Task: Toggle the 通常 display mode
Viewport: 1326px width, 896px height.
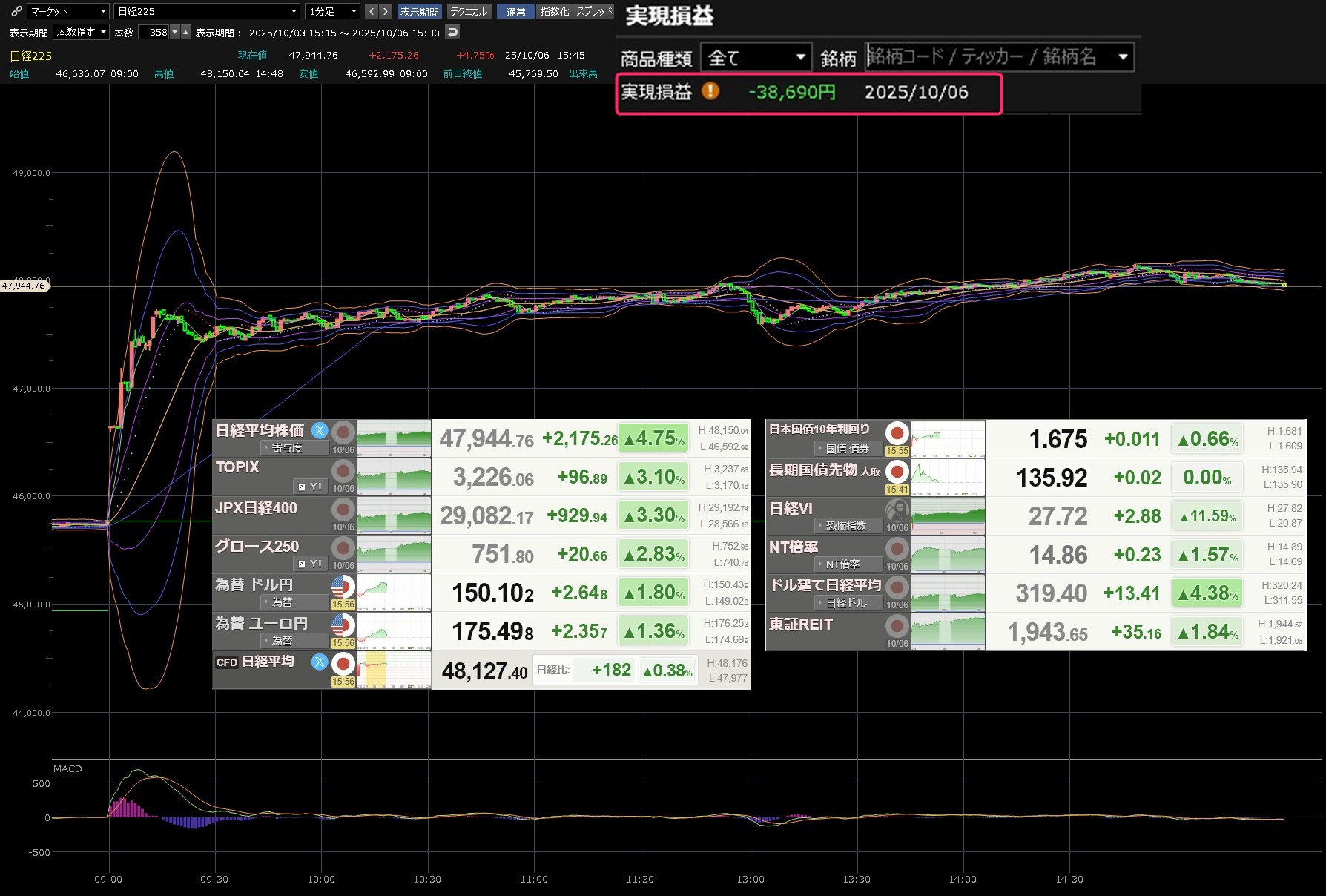Action: (x=515, y=11)
